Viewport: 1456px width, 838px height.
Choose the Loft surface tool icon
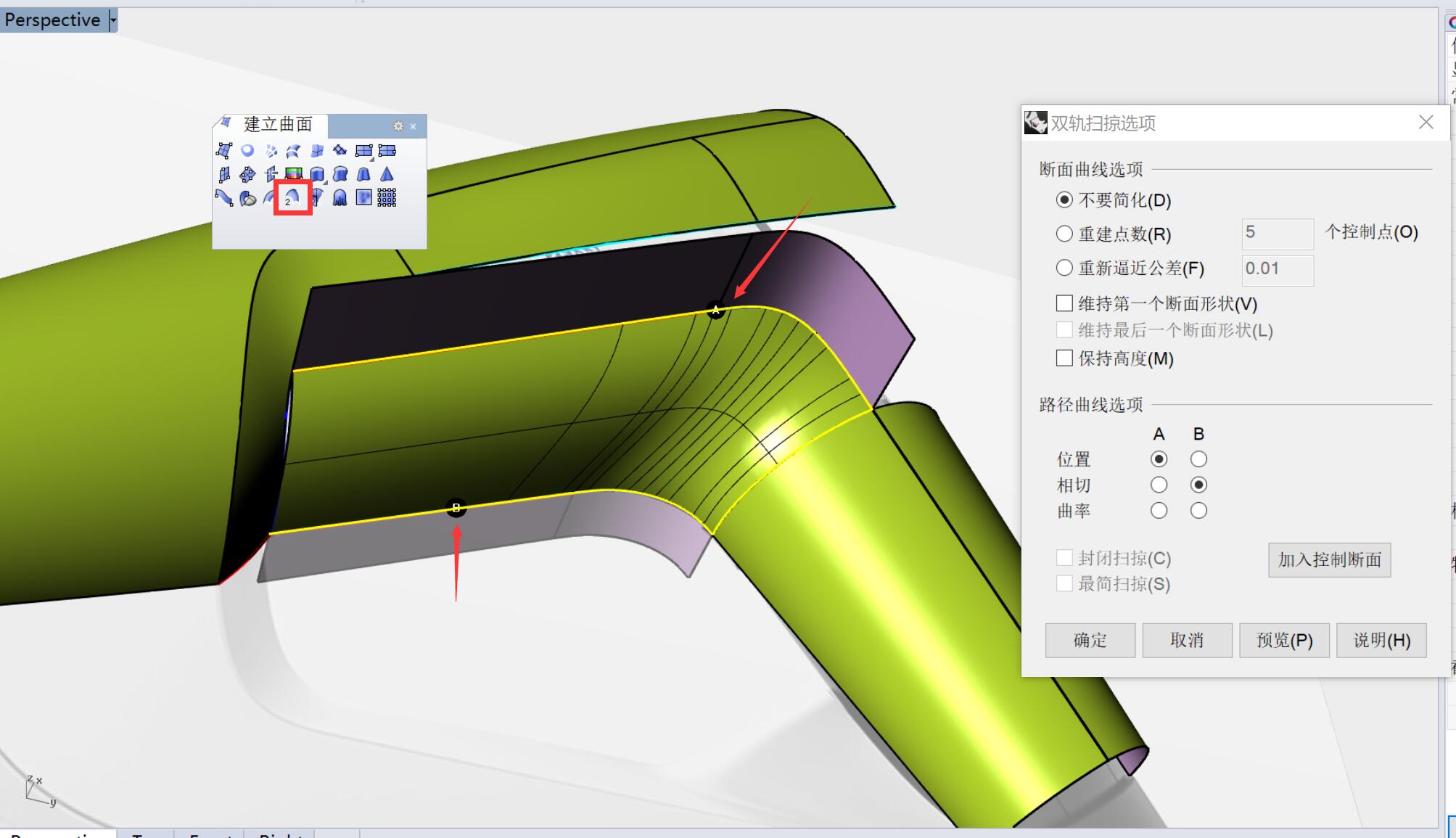tap(293, 151)
